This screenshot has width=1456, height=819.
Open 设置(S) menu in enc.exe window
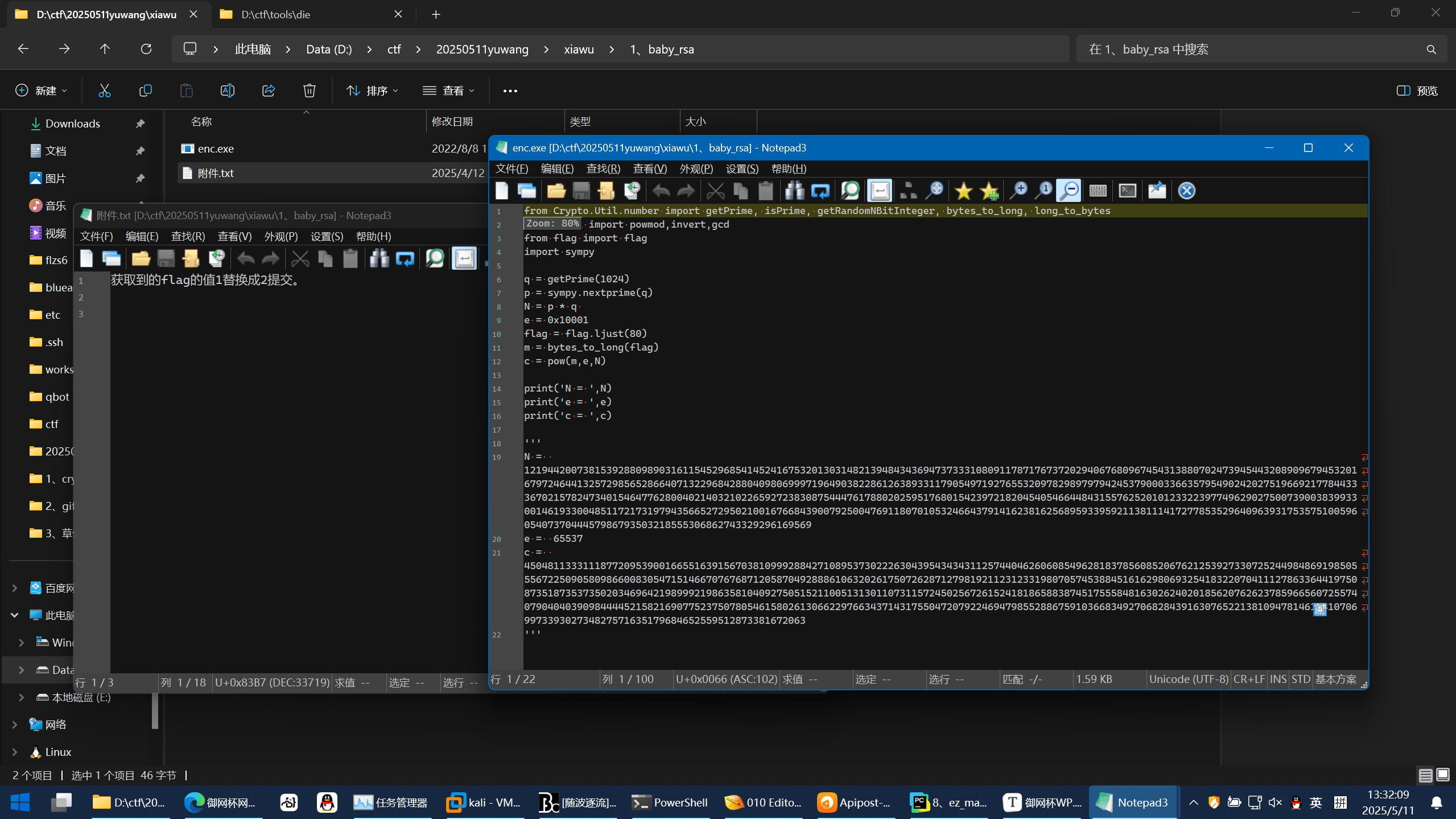741,169
